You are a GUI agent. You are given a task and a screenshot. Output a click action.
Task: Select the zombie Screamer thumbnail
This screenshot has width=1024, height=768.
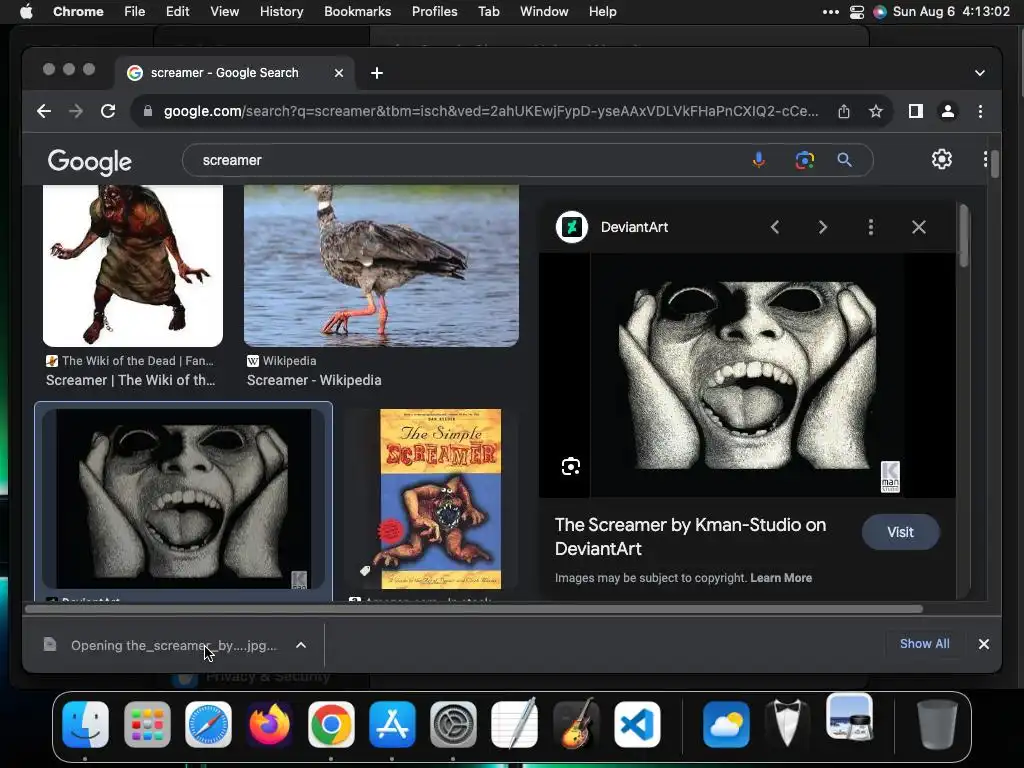tap(133, 265)
